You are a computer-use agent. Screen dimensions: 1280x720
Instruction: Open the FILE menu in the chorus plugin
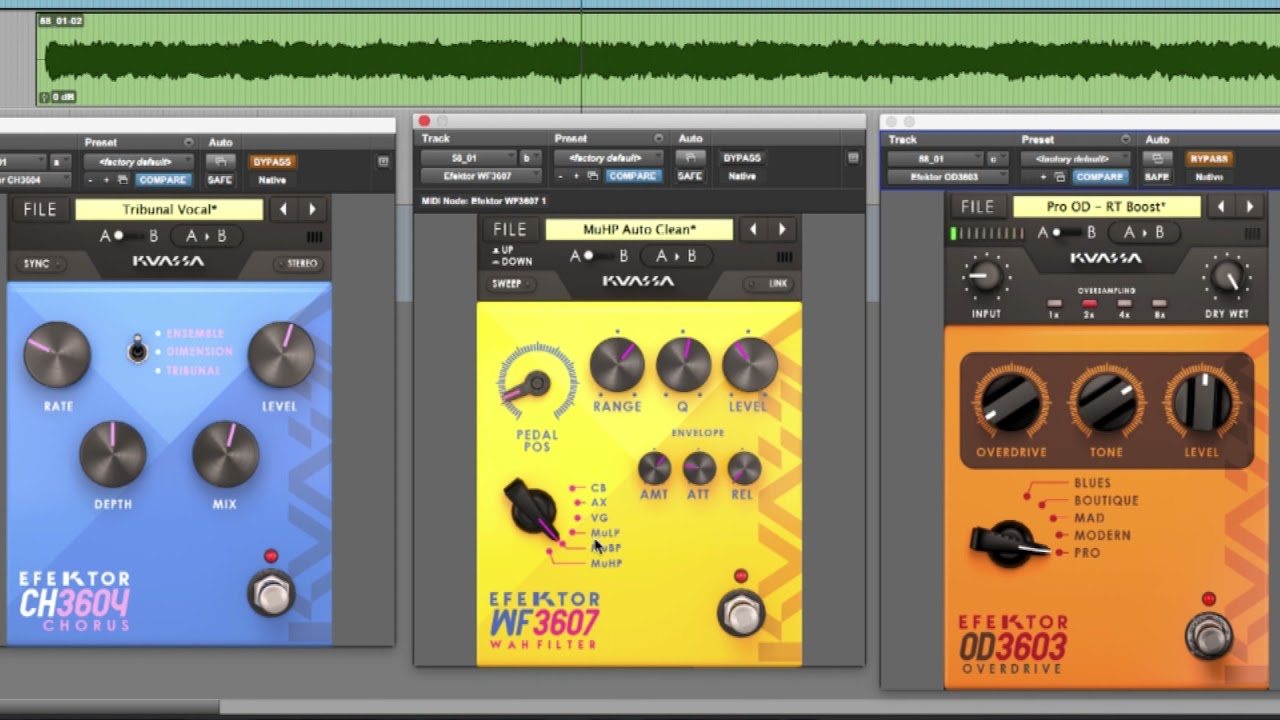(x=40, y=209)
